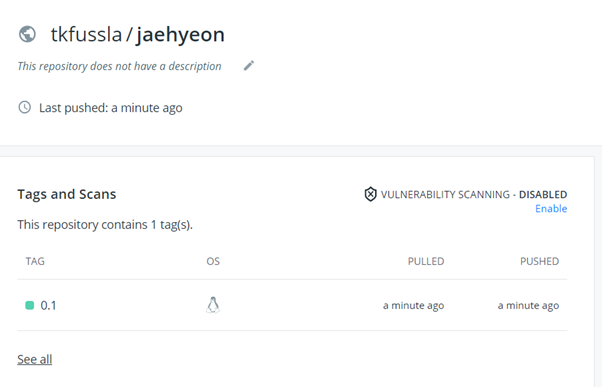Viewport: 602px width, 387px height.
Task: Click the Tags and Scans heading
Action: click(x=67, y=194)
